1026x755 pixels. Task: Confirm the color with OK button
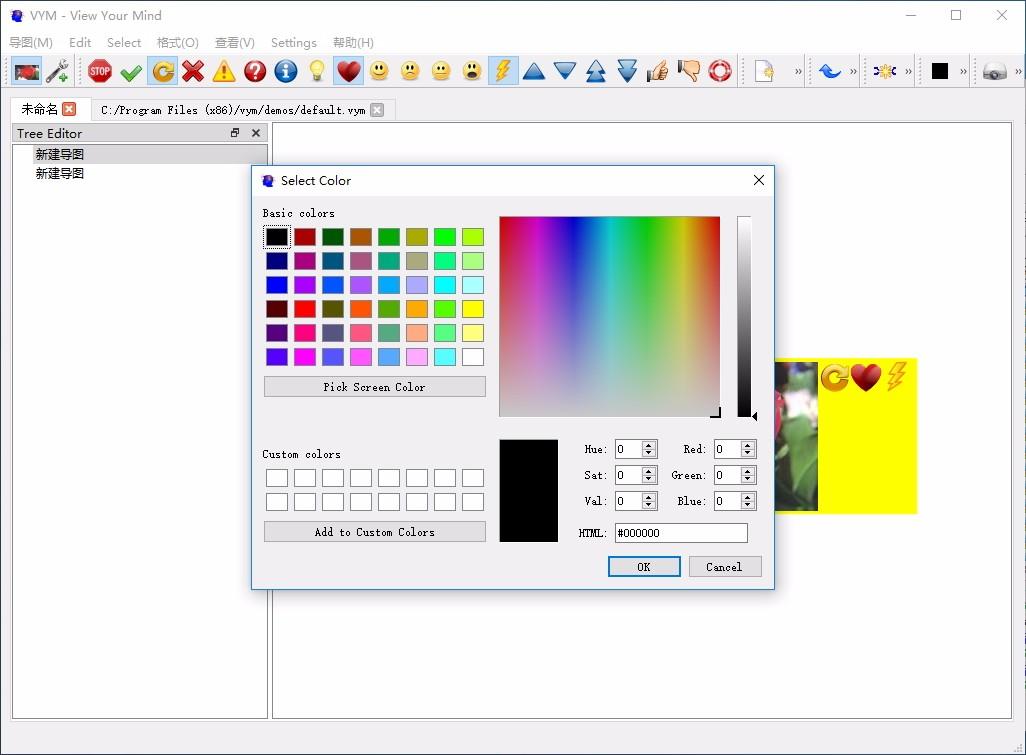[644, 567]
